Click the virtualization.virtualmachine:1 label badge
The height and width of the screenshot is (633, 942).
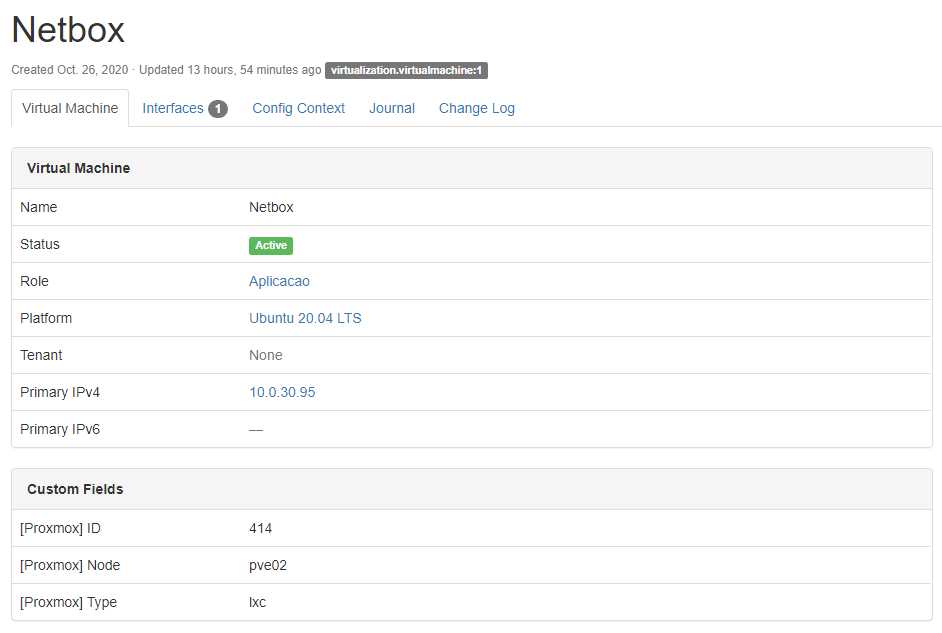coord(406,70)
